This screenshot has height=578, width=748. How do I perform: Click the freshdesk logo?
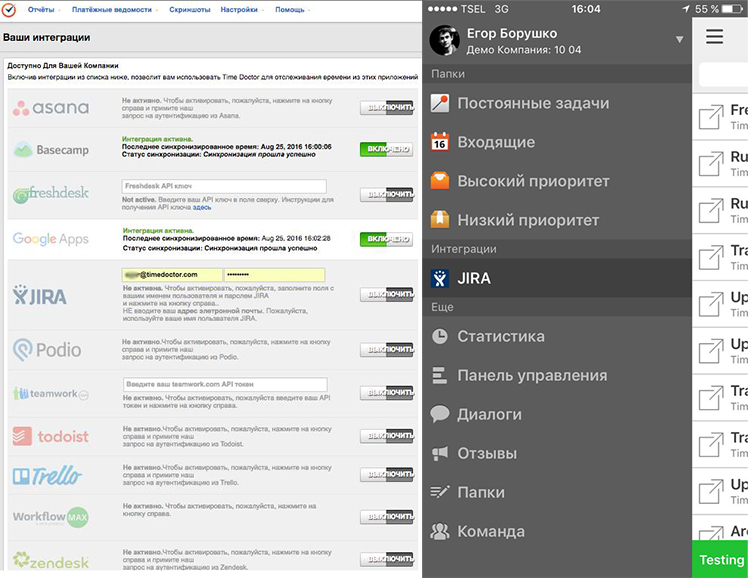click(x=51, y=194)
